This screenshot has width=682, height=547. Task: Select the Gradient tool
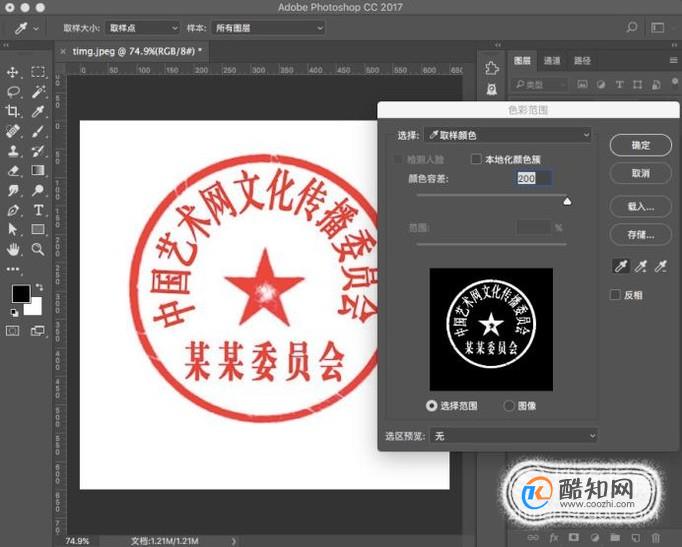tap(38, 170)
